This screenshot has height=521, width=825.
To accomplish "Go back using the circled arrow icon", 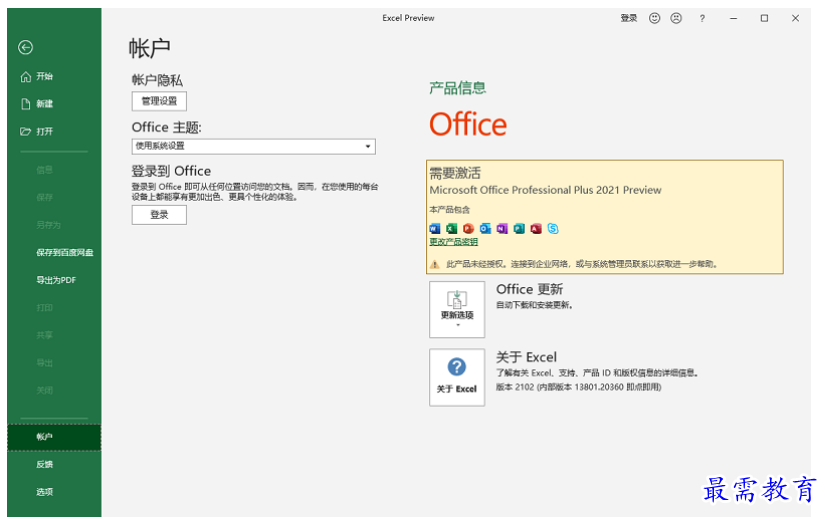I will point(25,47).
